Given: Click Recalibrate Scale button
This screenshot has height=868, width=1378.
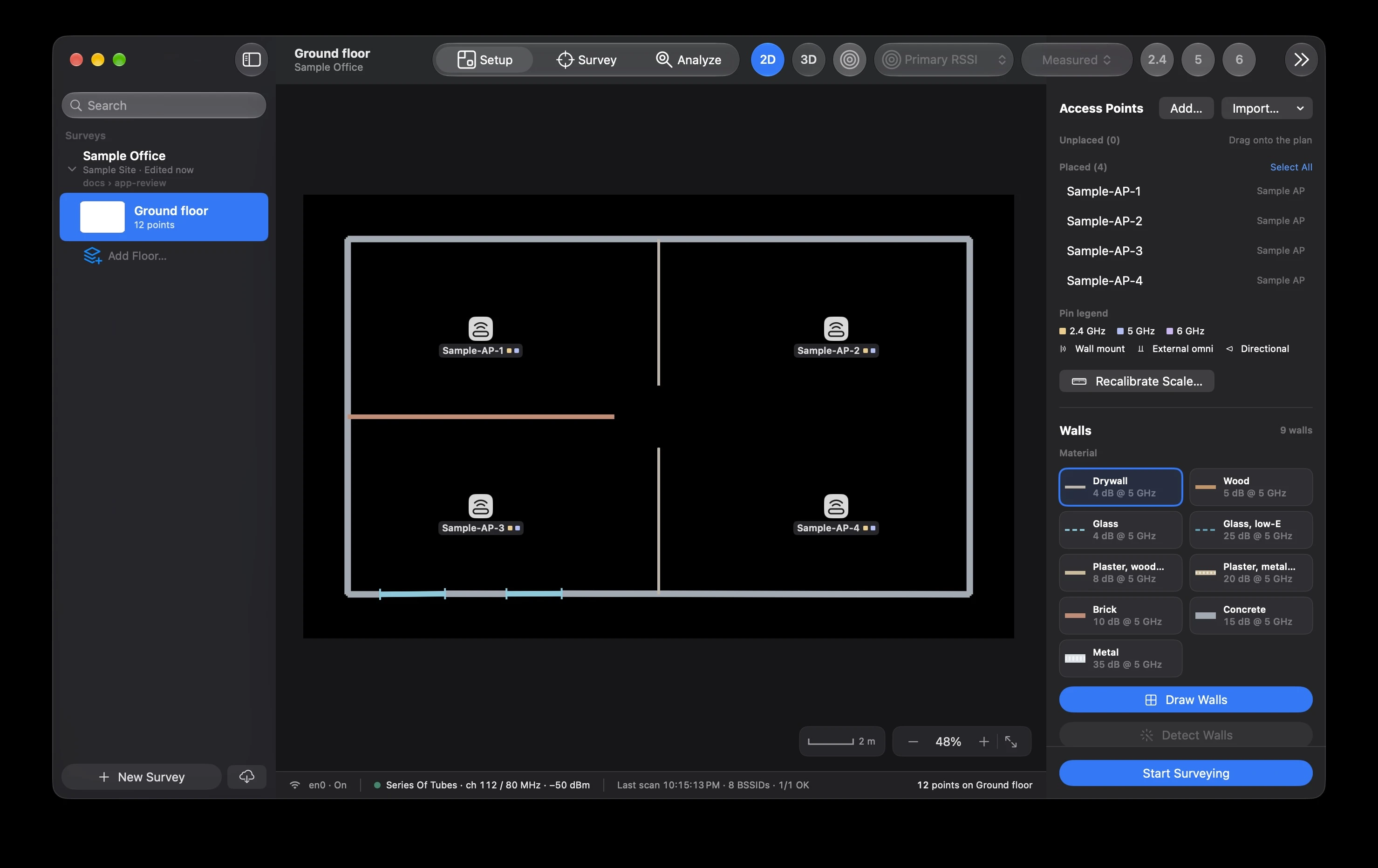Looking at the screenshot, I should [x=1137, y=381].
